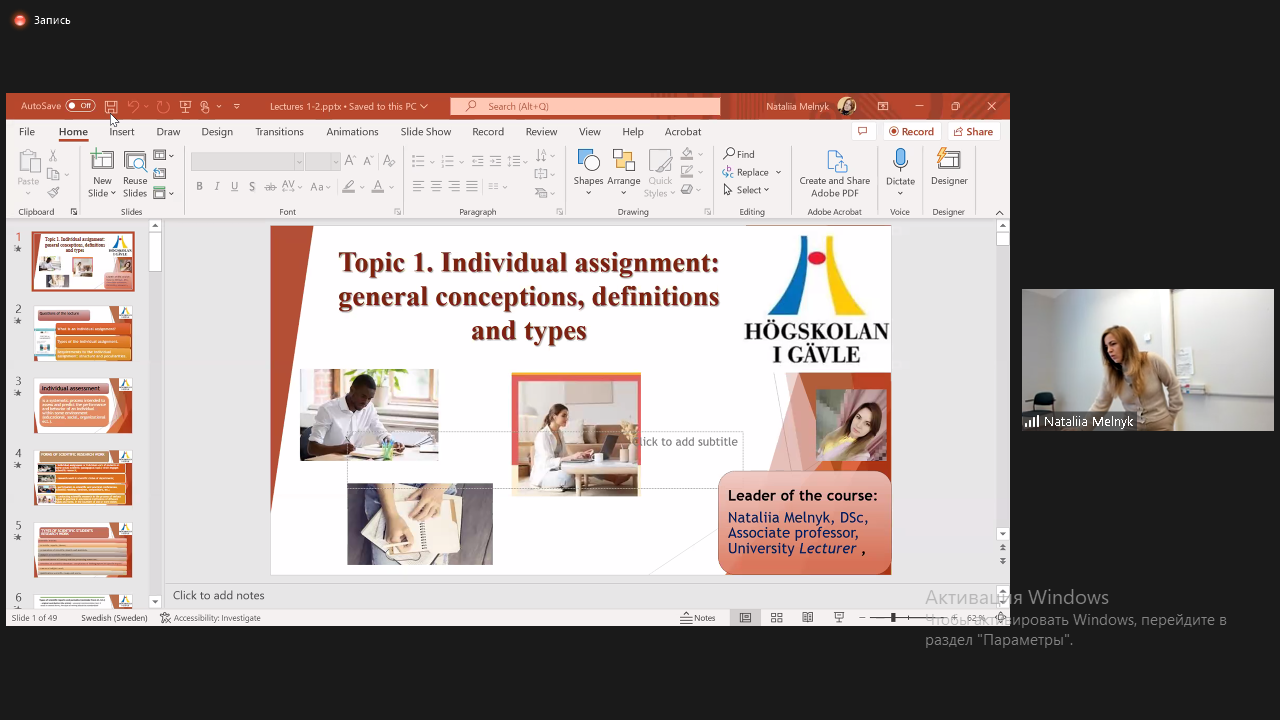Switch to the Transitions tab

pyautogui.click(x=279, y=131)
